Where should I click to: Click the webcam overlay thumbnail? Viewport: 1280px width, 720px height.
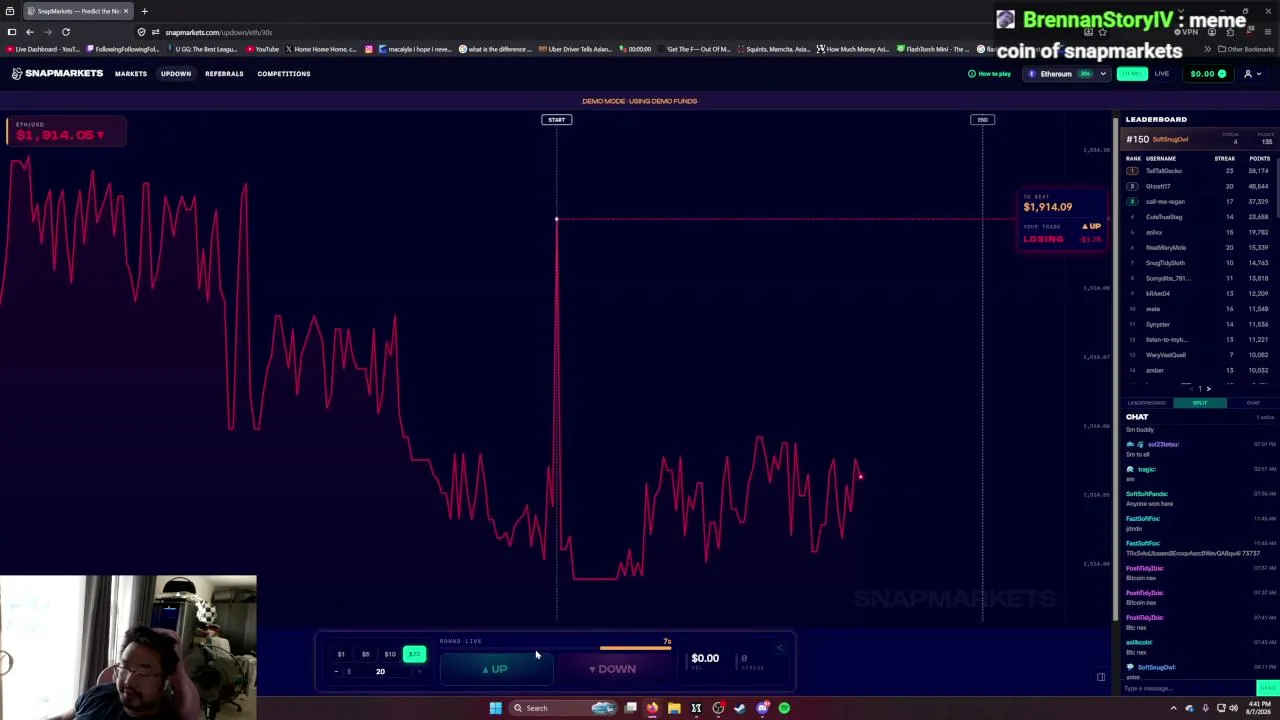(x=128, y=647)
